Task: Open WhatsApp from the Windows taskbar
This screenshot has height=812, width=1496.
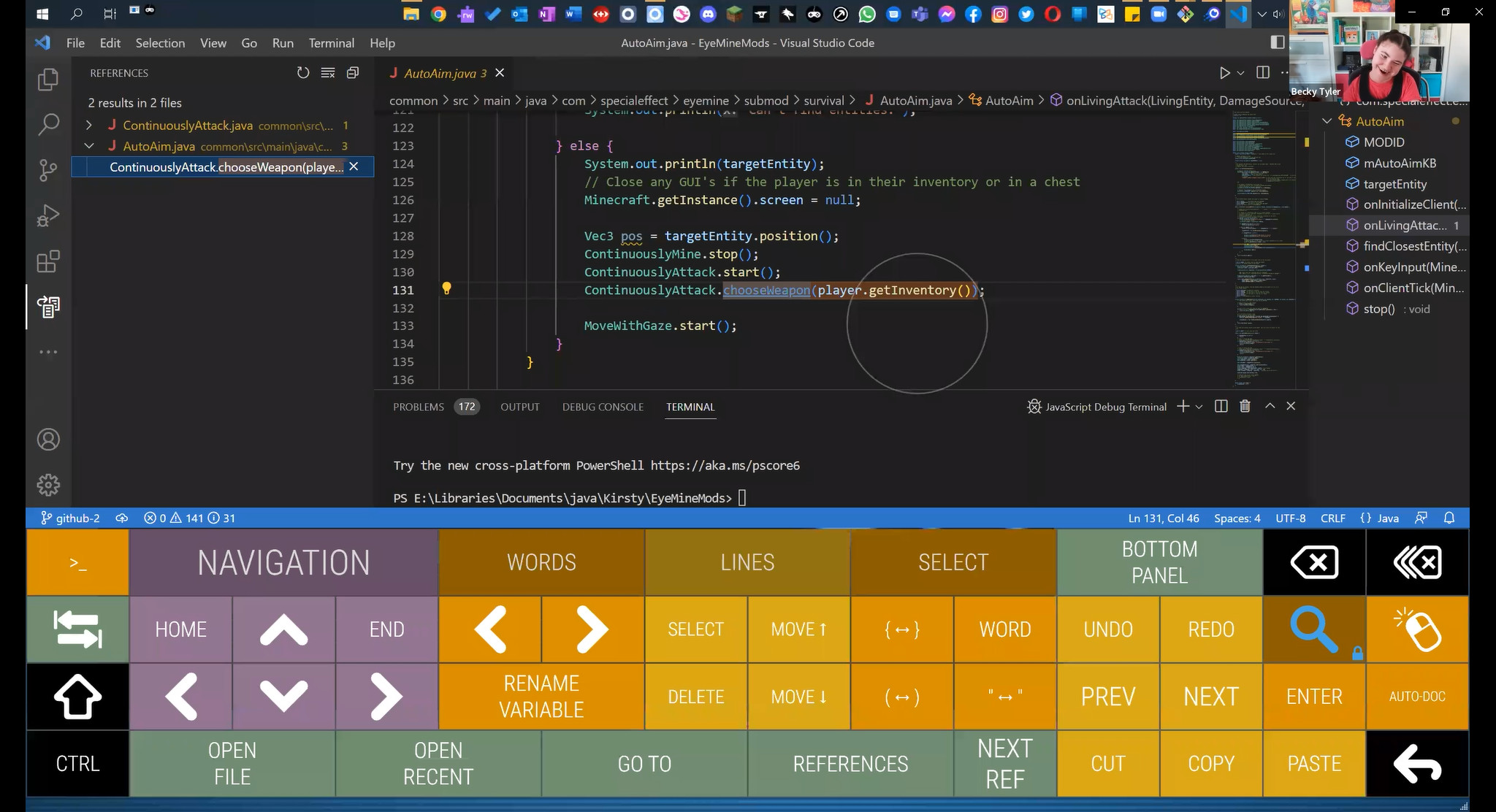Action: [867, 14]
